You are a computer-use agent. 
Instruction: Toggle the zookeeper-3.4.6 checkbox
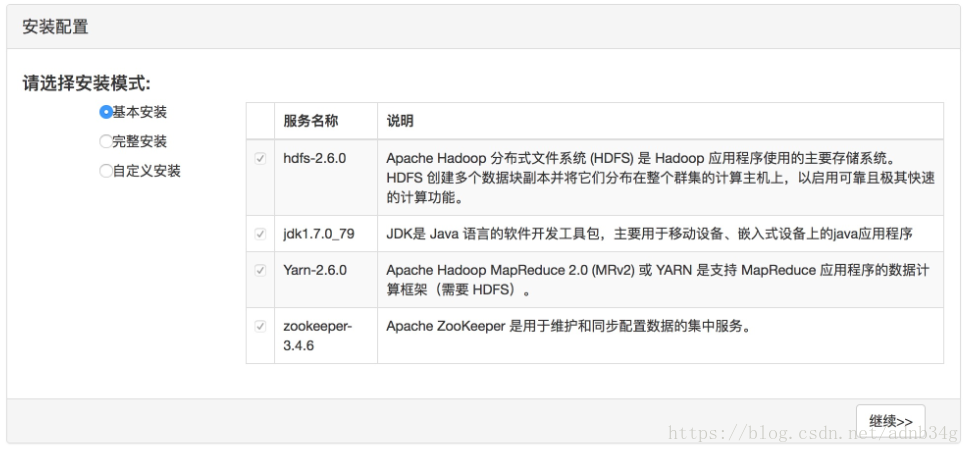click(261, 326)
